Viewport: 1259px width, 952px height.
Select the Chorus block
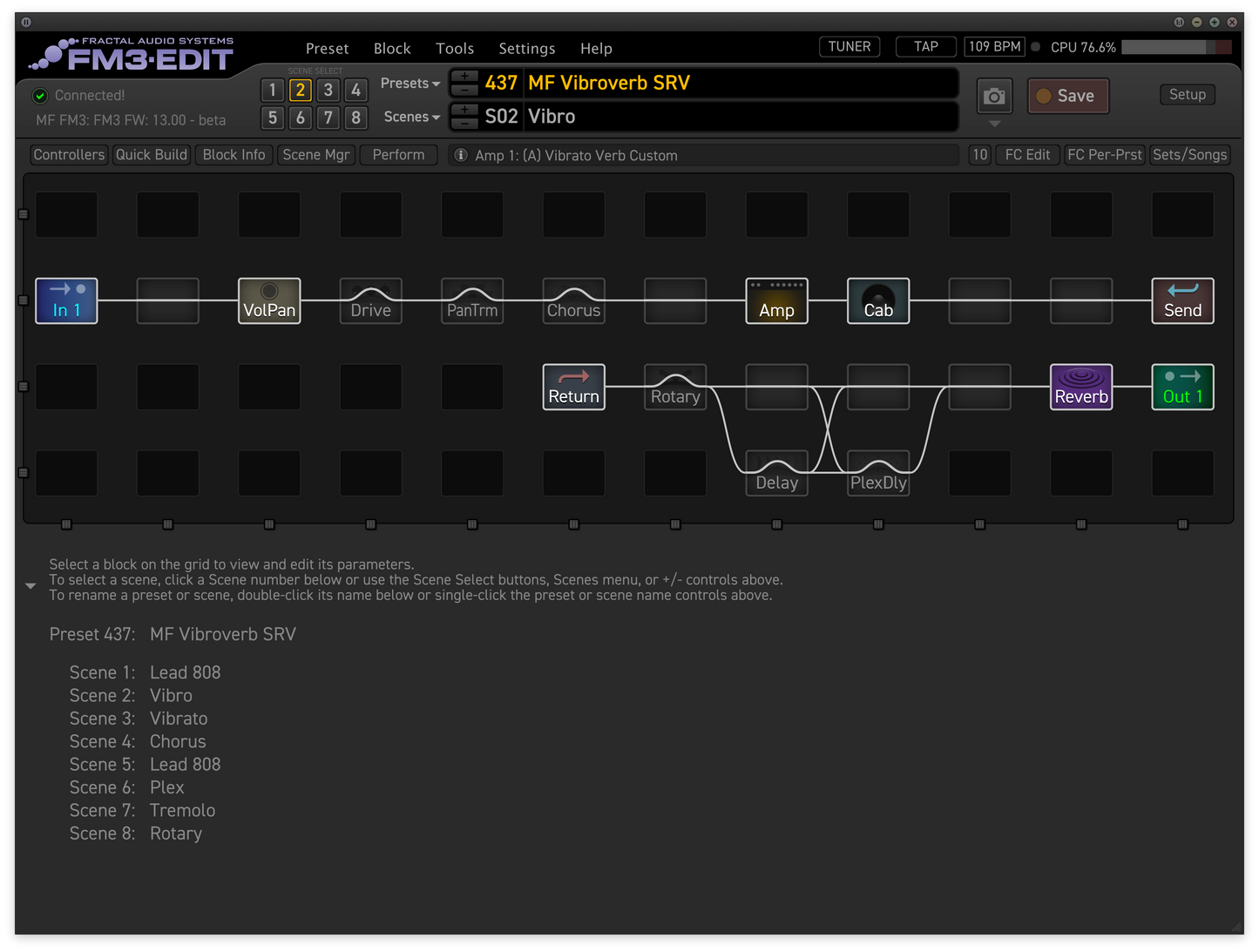(573, 300)
